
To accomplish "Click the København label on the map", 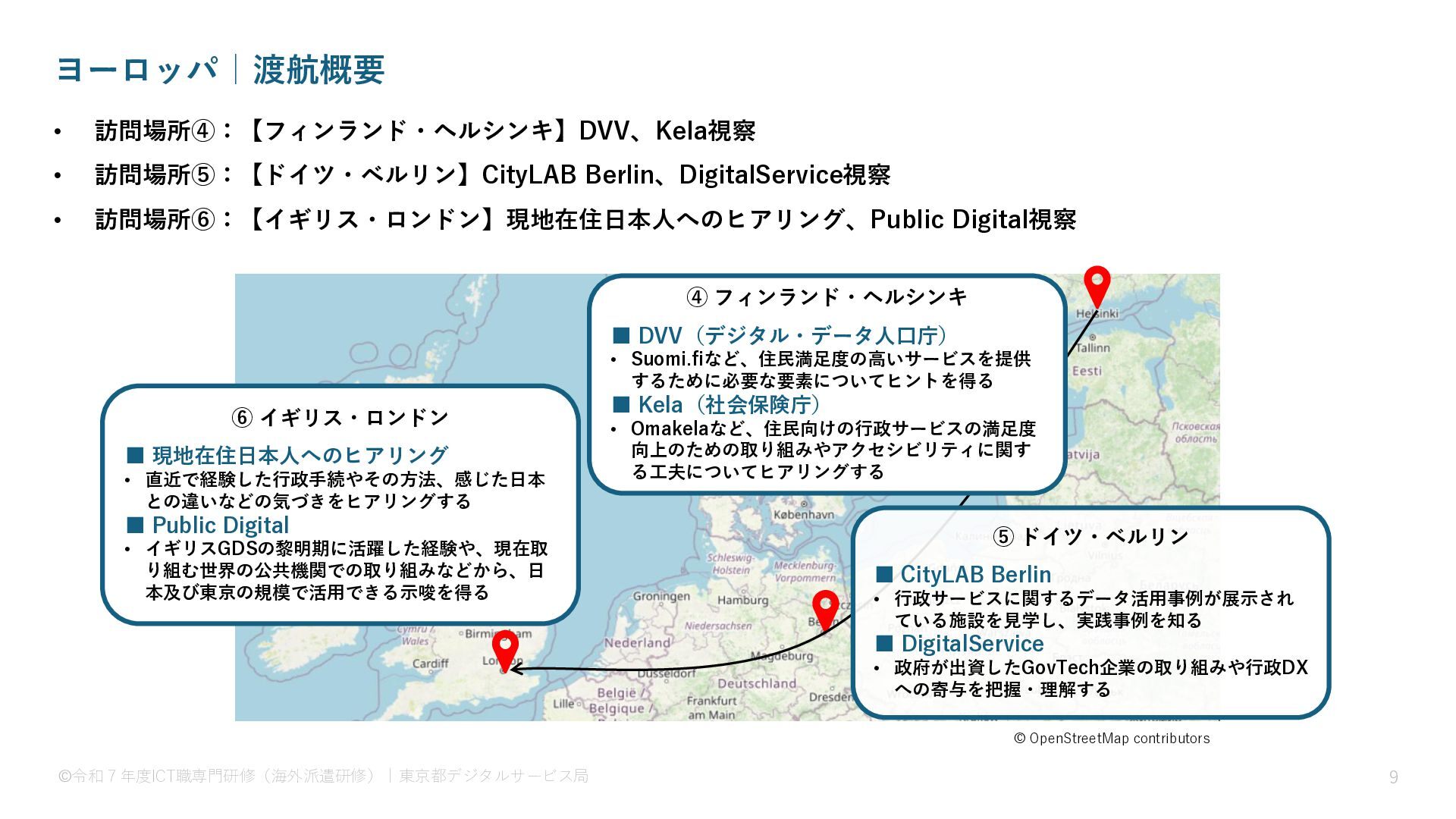I will pos(804,514).
